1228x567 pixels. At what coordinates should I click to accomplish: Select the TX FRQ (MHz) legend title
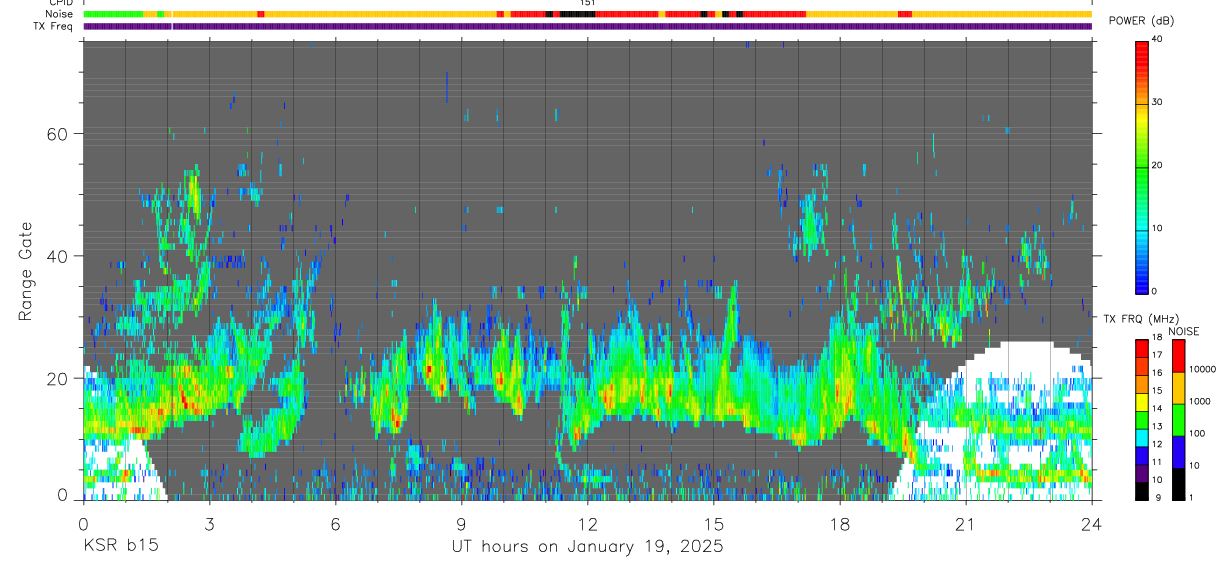1137,319
